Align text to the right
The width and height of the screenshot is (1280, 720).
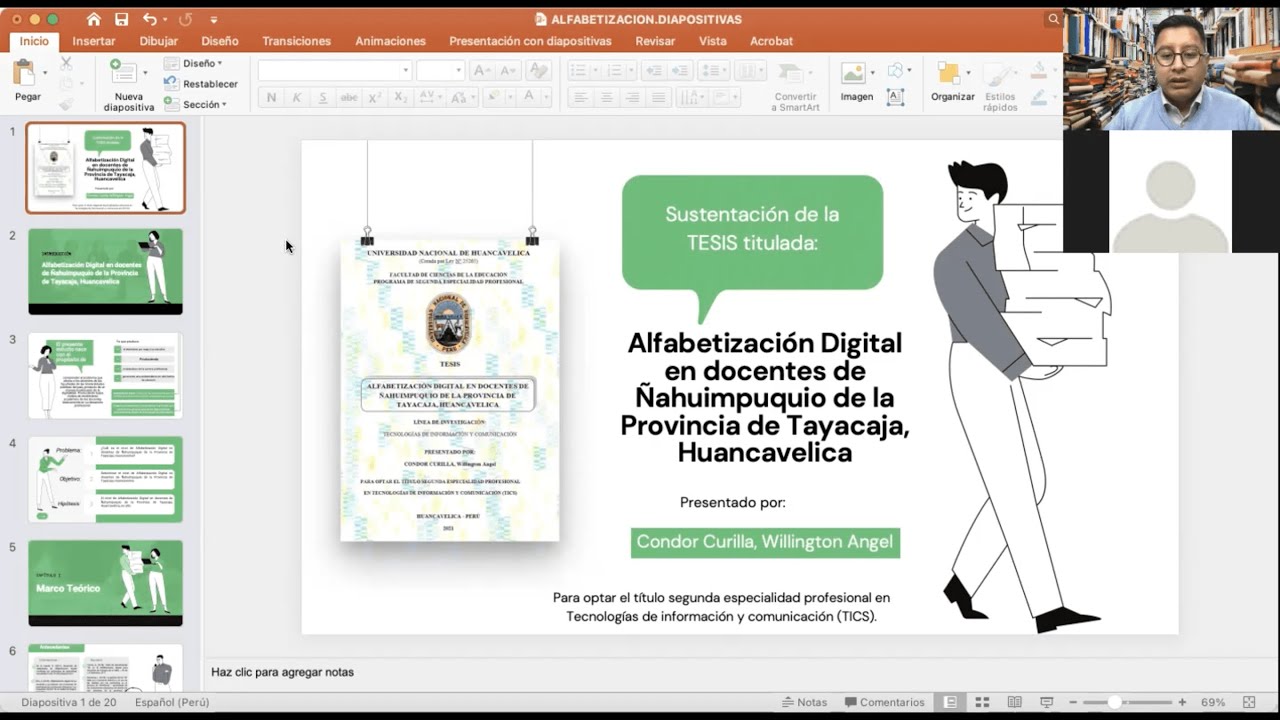pyautogui.click(x=632, y=97)
